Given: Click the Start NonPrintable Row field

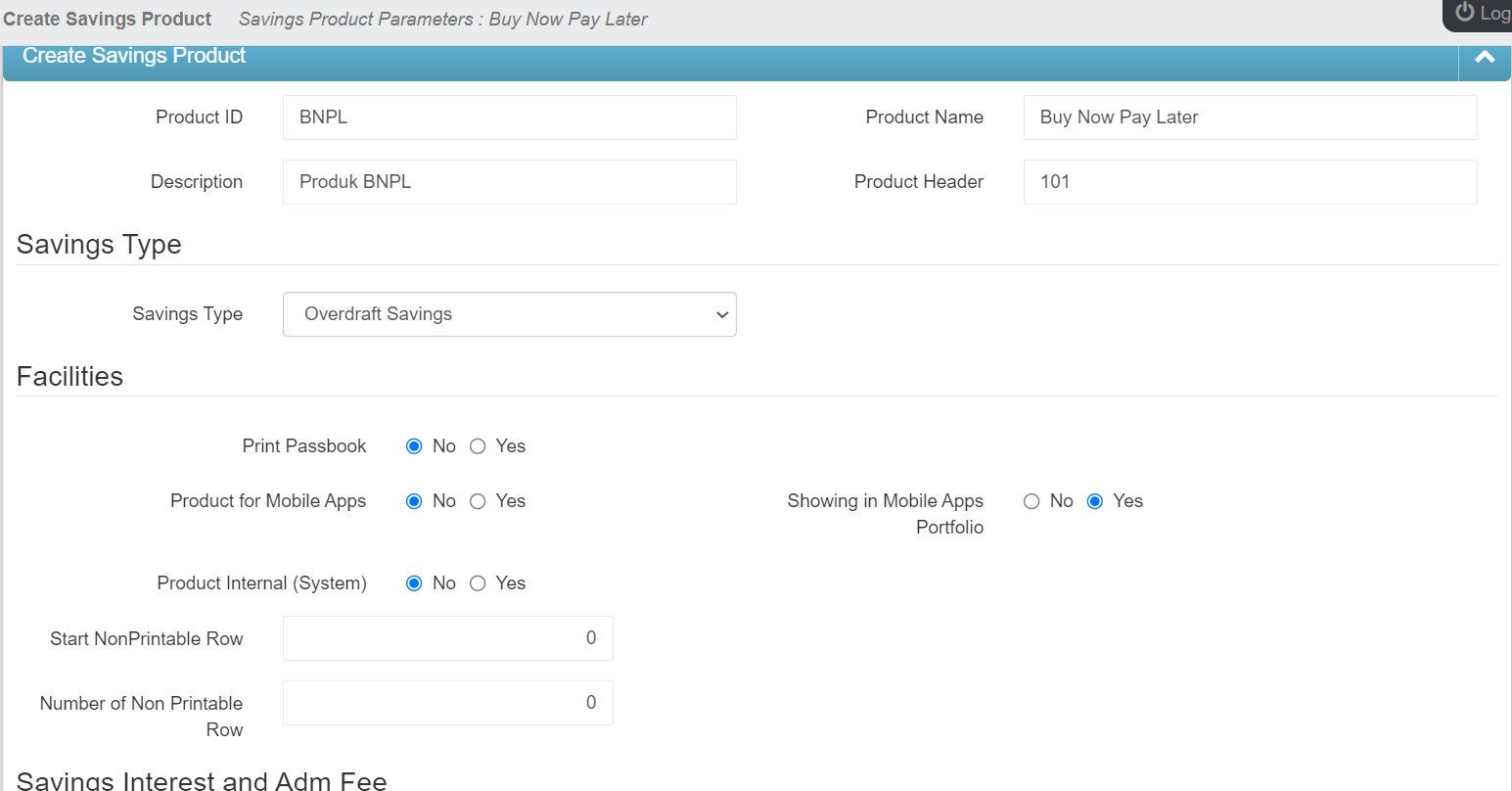Looking at the screenshot, I should click(447, 638).
